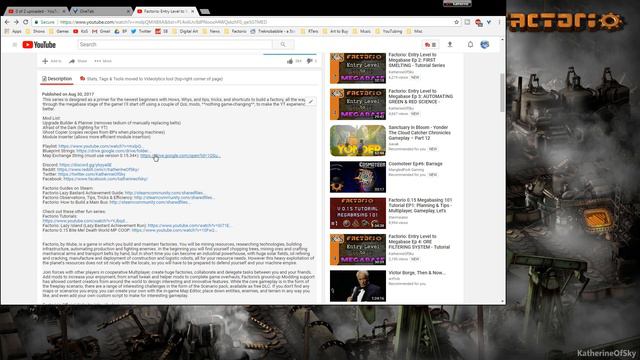Open the Art to Buy bookmark folder

coord(336,31)
